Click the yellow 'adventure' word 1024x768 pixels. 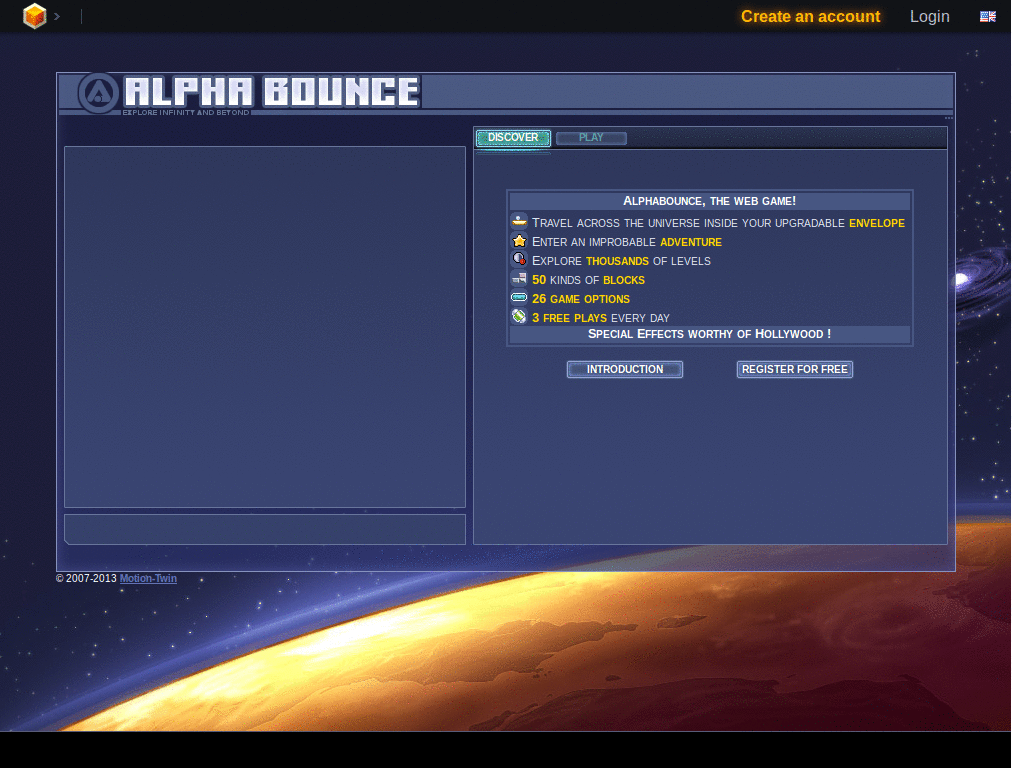[x=691, y=242]
